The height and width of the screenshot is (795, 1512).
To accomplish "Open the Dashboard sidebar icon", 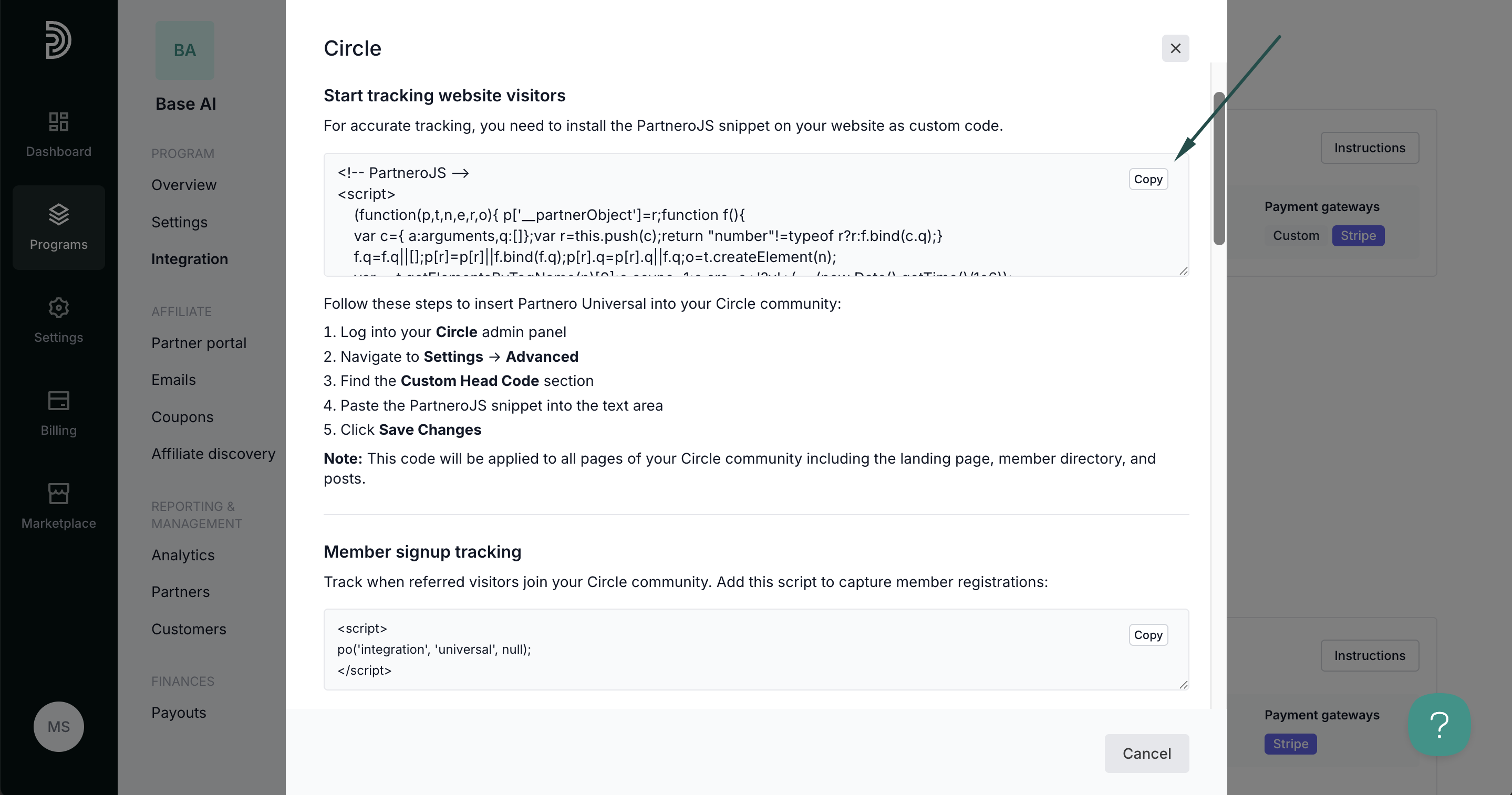I will pyautogui.click(x=59, y=121).
